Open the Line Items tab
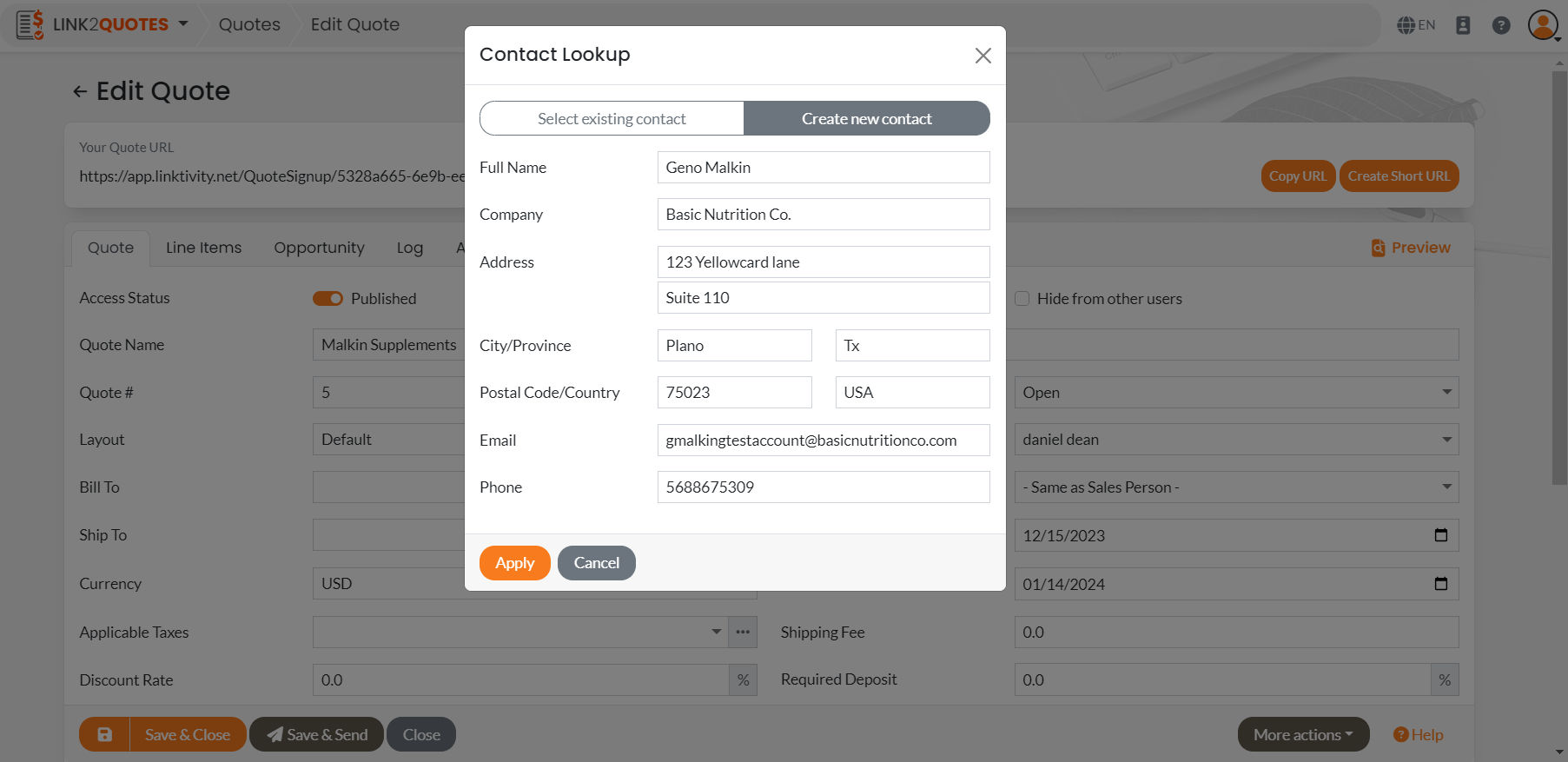Image resolution: width=1568 pixels, height=762 pixels. [x=204, y=248]
